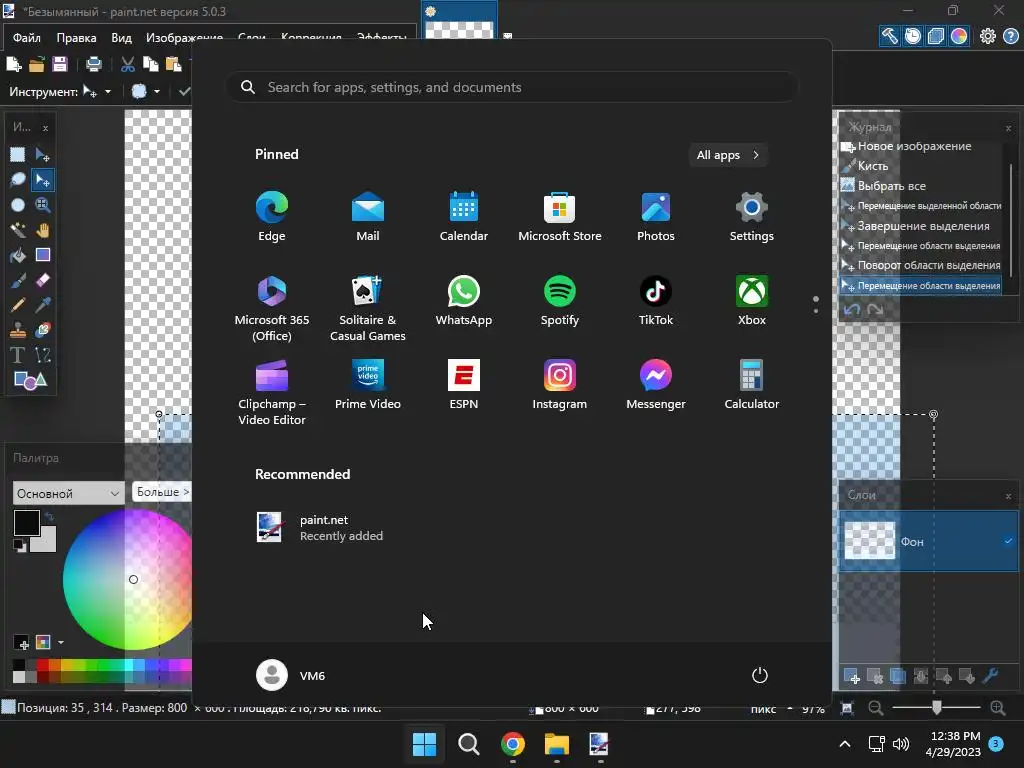
Task: Launch WhatsApp from pinned apps
Action: 464,300
